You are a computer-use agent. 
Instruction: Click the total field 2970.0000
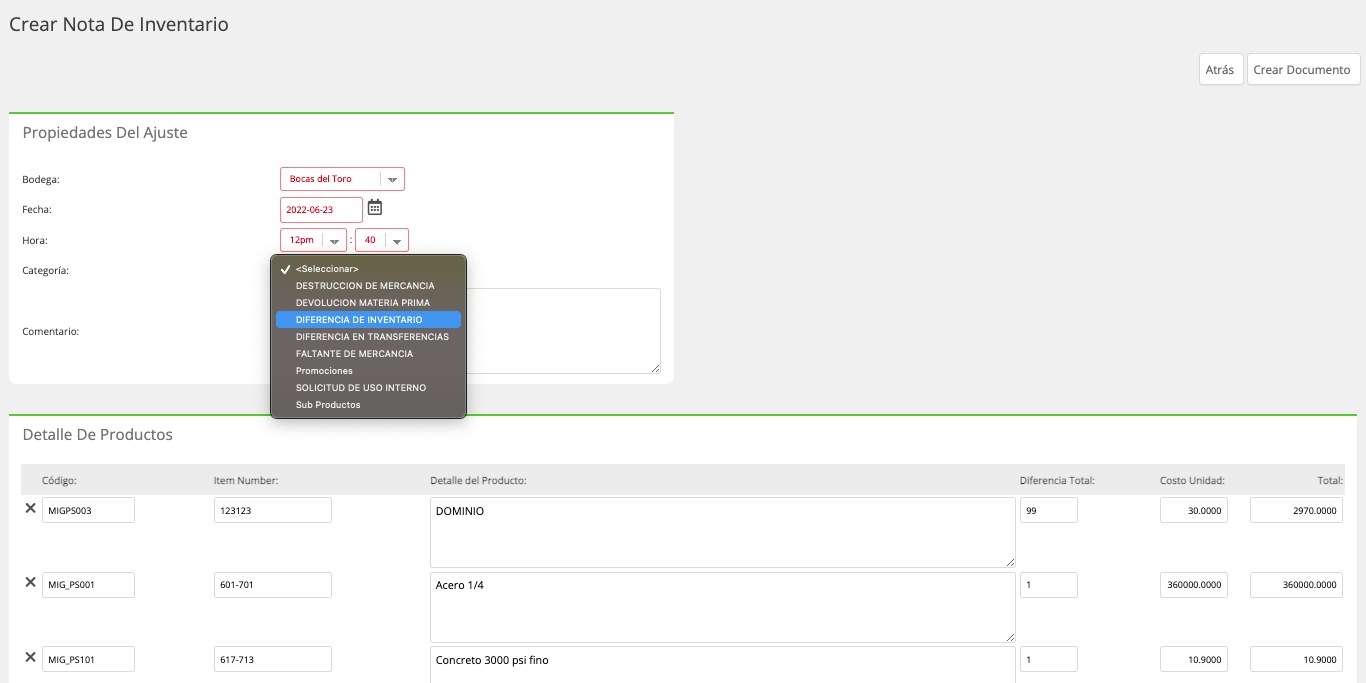tap(1297, 510)
